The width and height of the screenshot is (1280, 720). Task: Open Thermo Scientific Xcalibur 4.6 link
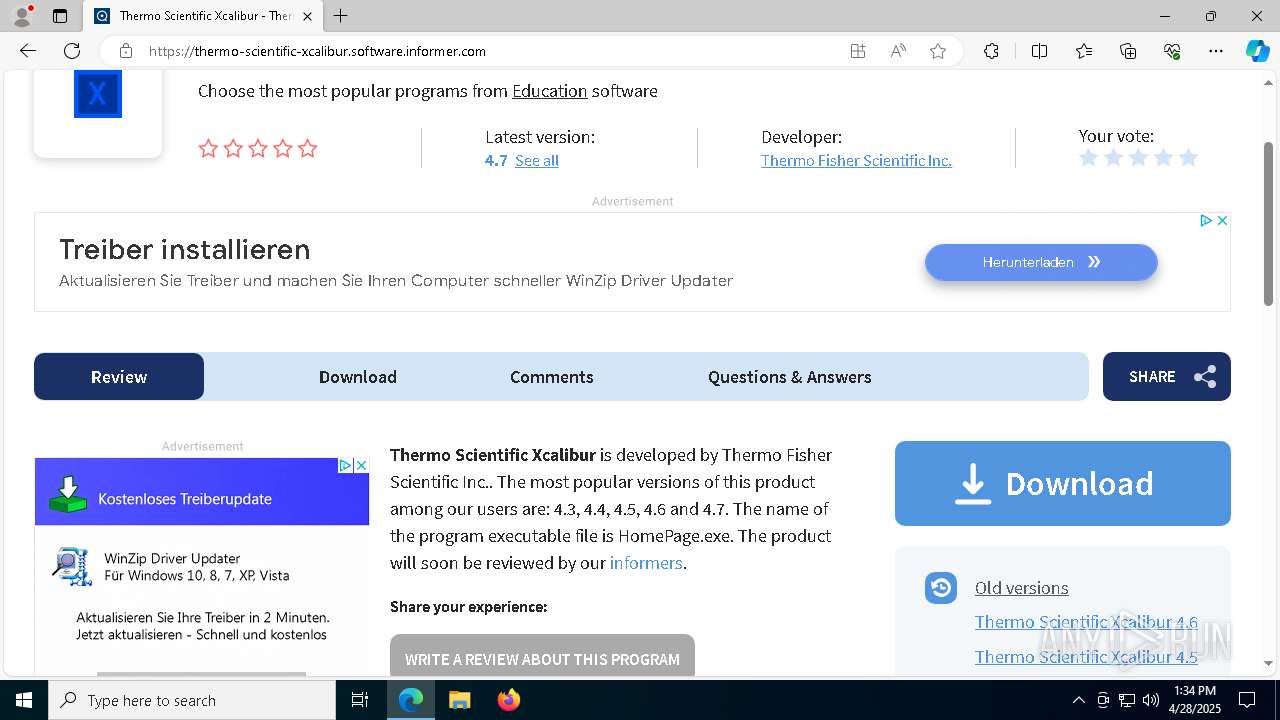1086,622
